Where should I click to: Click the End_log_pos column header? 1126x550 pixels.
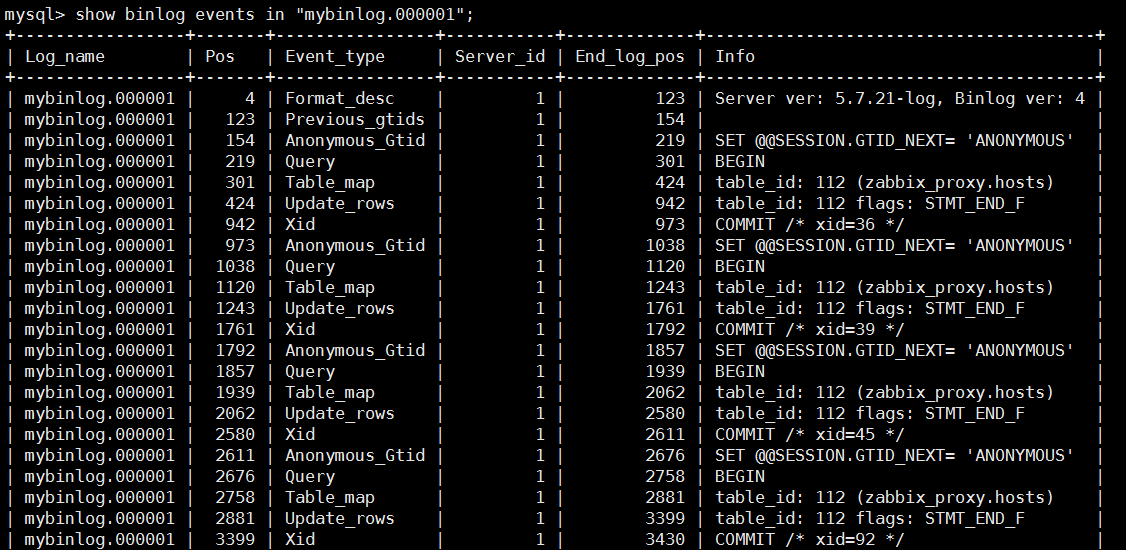tap(630, 57)
